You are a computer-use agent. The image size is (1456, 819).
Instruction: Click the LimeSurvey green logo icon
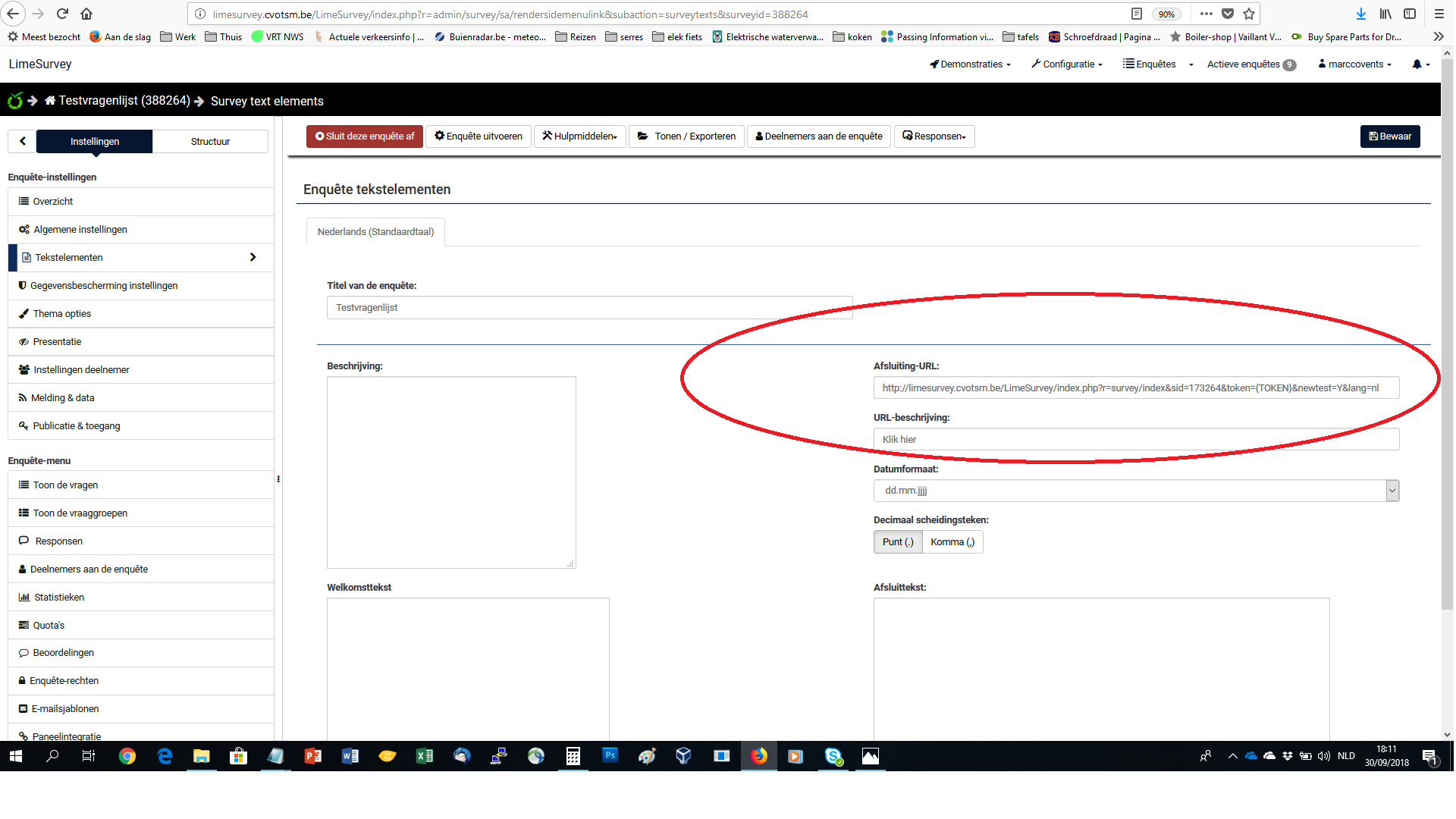point(14,101)
